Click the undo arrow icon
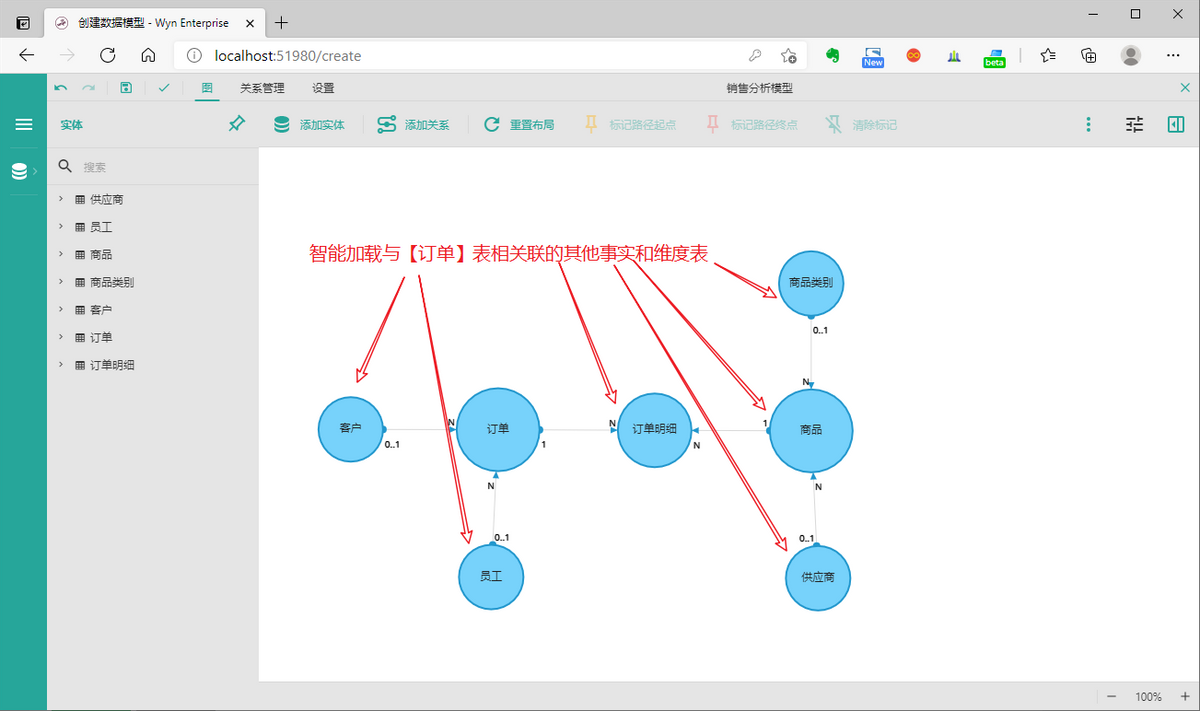This screenshot has height=711, width=1200. (x=62, y=88)
